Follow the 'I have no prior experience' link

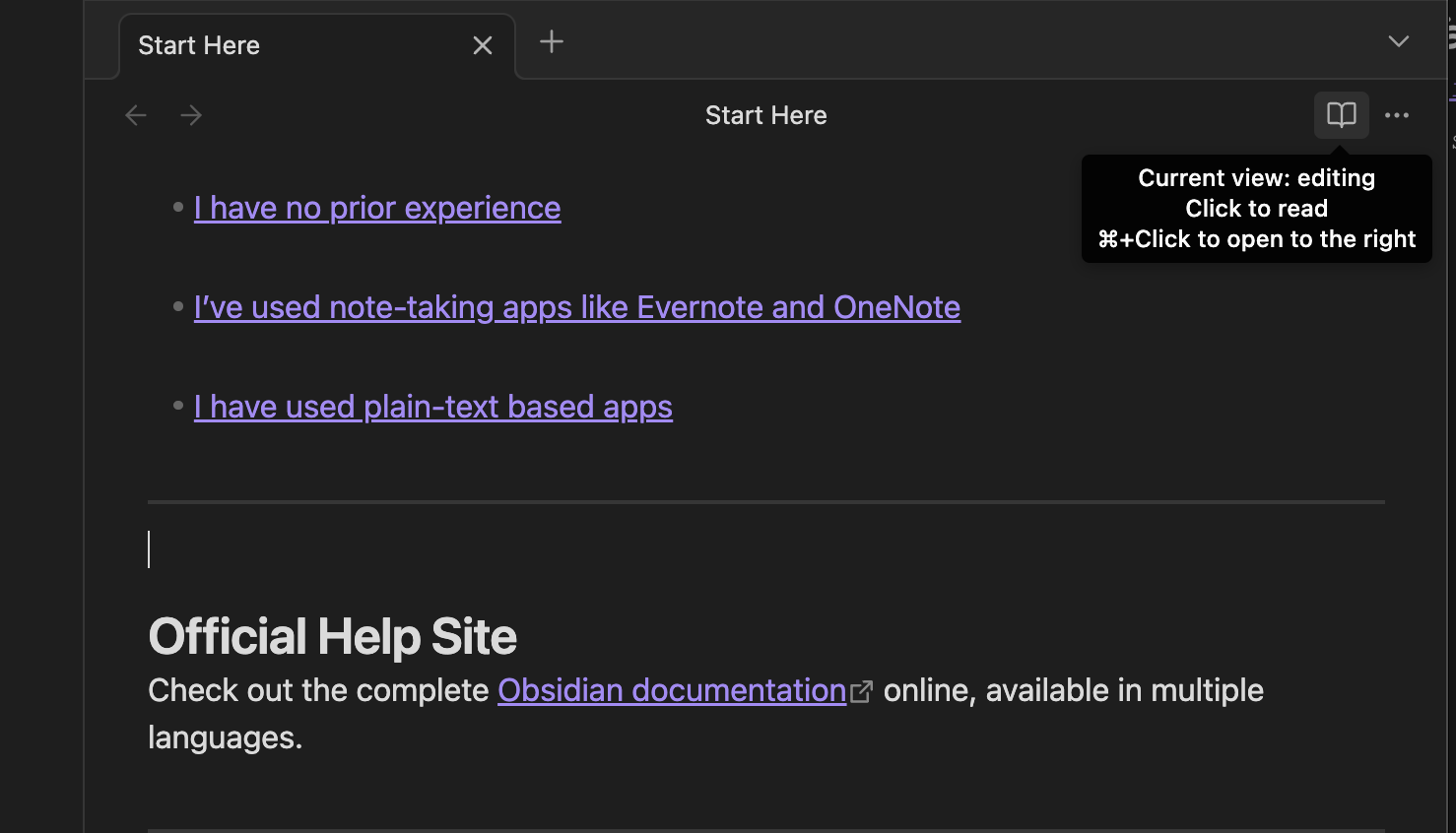click(377, 208)
